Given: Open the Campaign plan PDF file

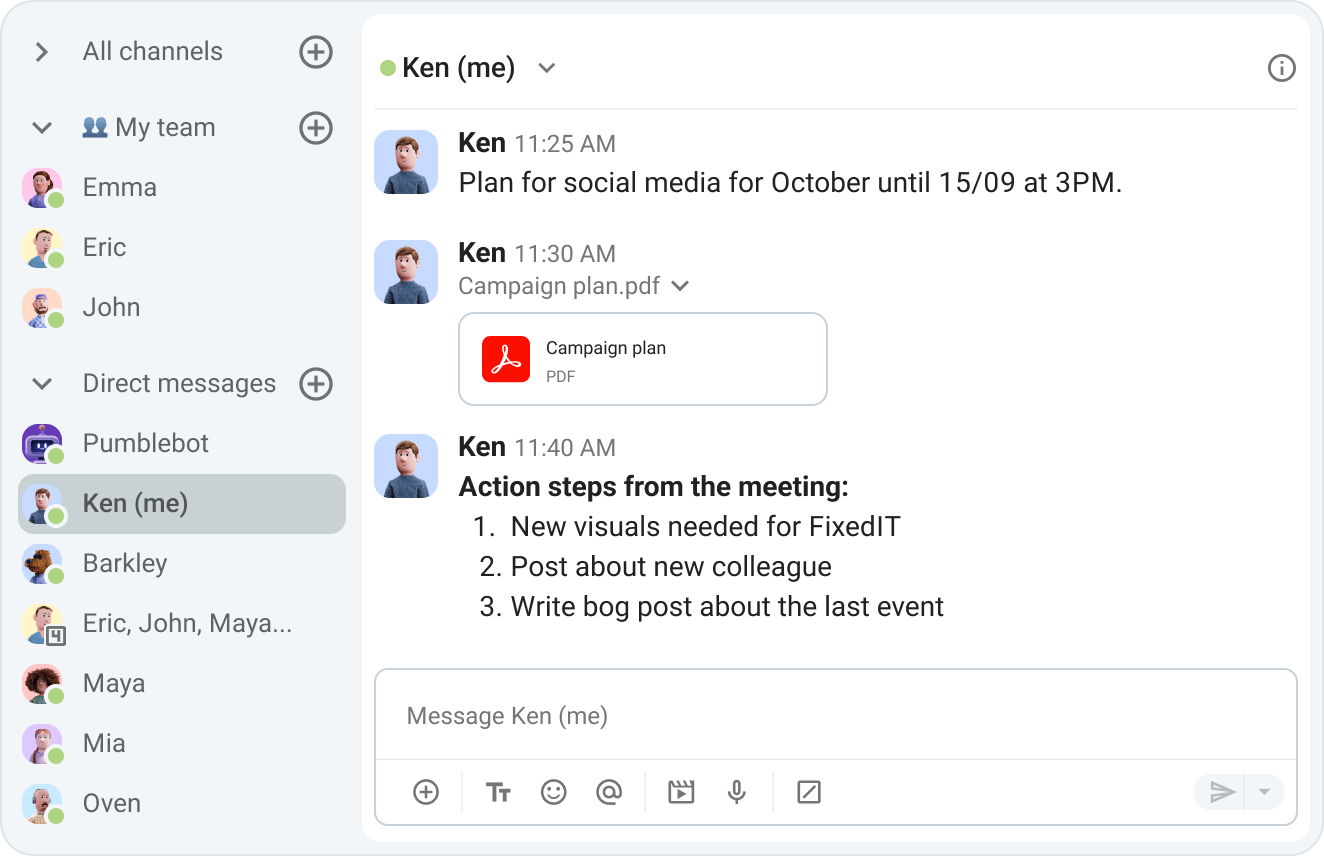Looking at the screenshot, I should point(642,359).
